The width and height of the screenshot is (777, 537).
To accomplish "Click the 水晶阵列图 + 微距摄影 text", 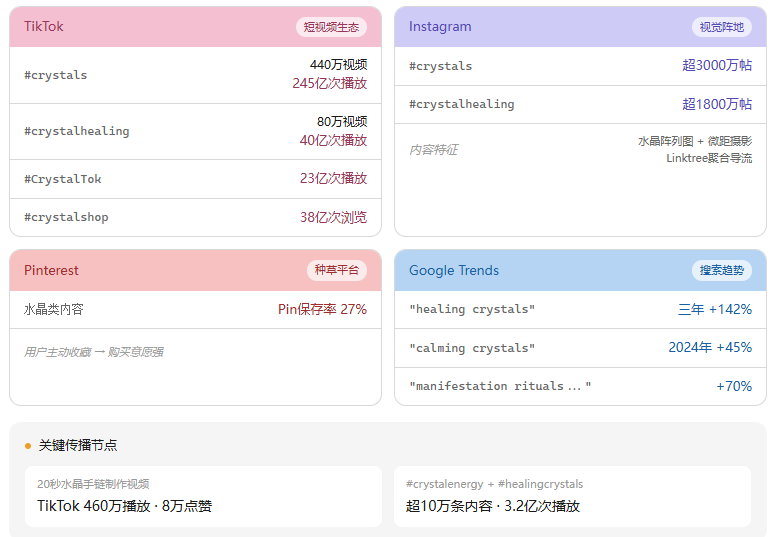I will (695, 142).
